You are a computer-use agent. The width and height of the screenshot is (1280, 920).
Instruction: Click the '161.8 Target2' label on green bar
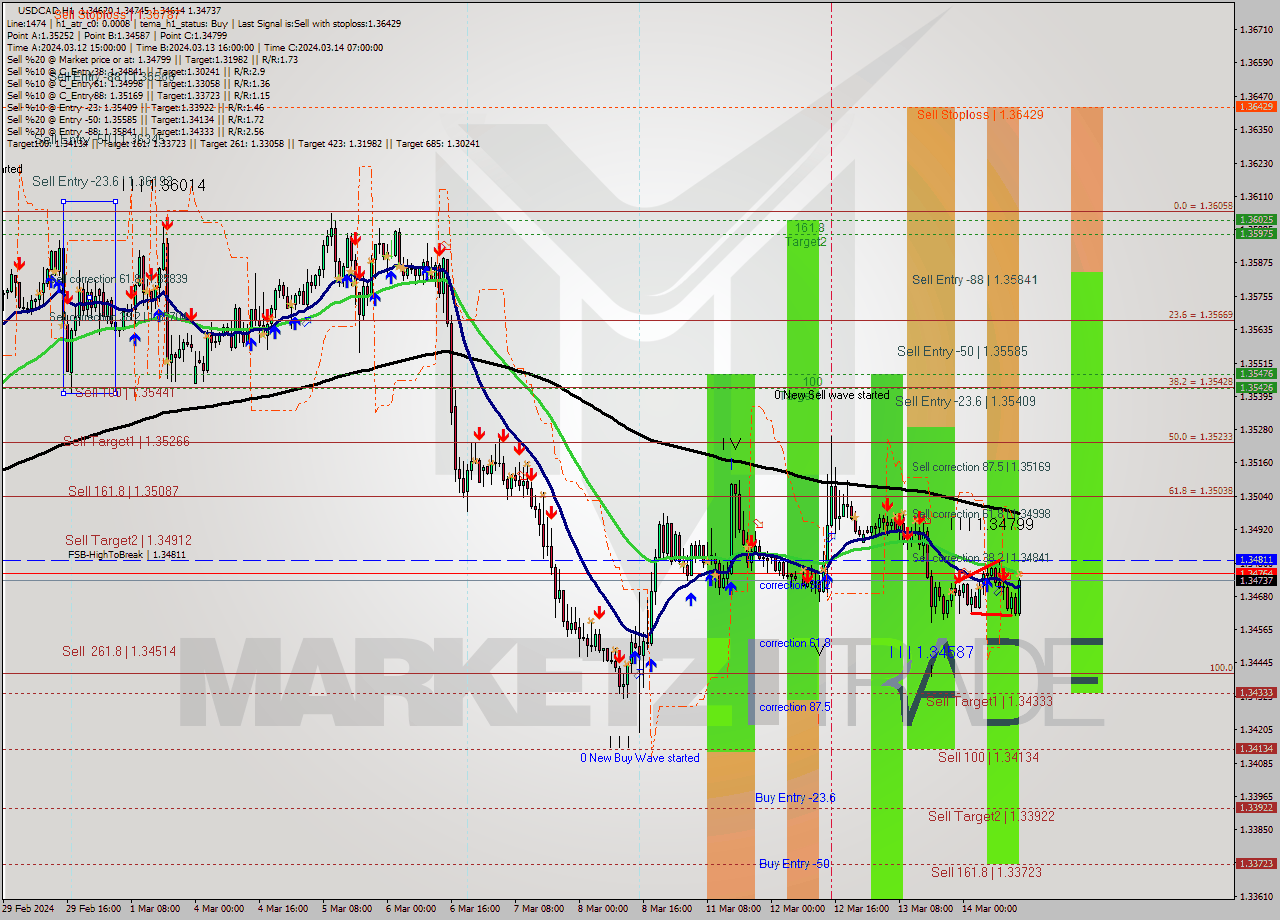coord(805,235)
